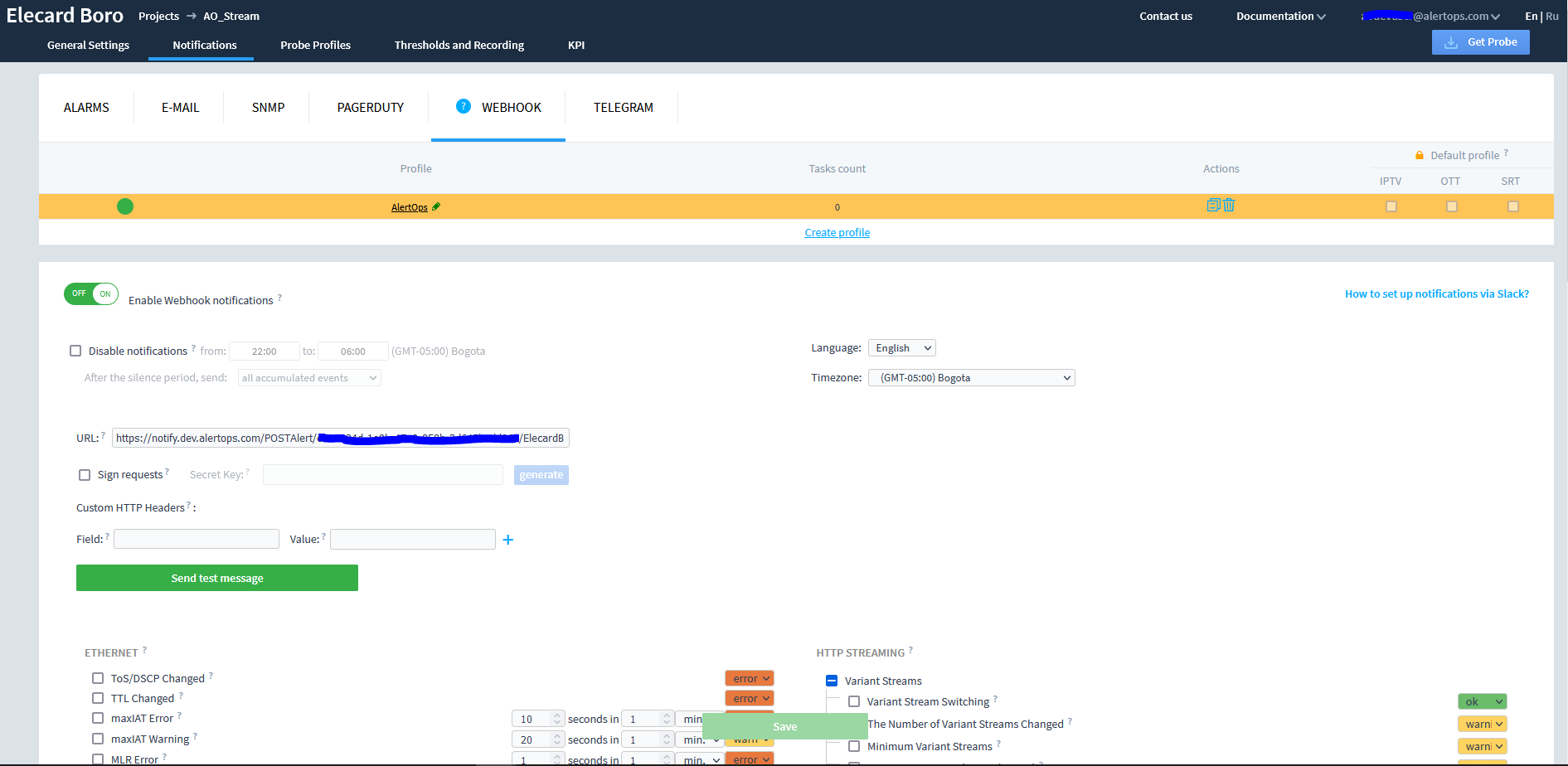This screenshot has height=766, width=1568.
Task: Open the Language dropdown
Action: pyautogui.click(x=901, y=348)
